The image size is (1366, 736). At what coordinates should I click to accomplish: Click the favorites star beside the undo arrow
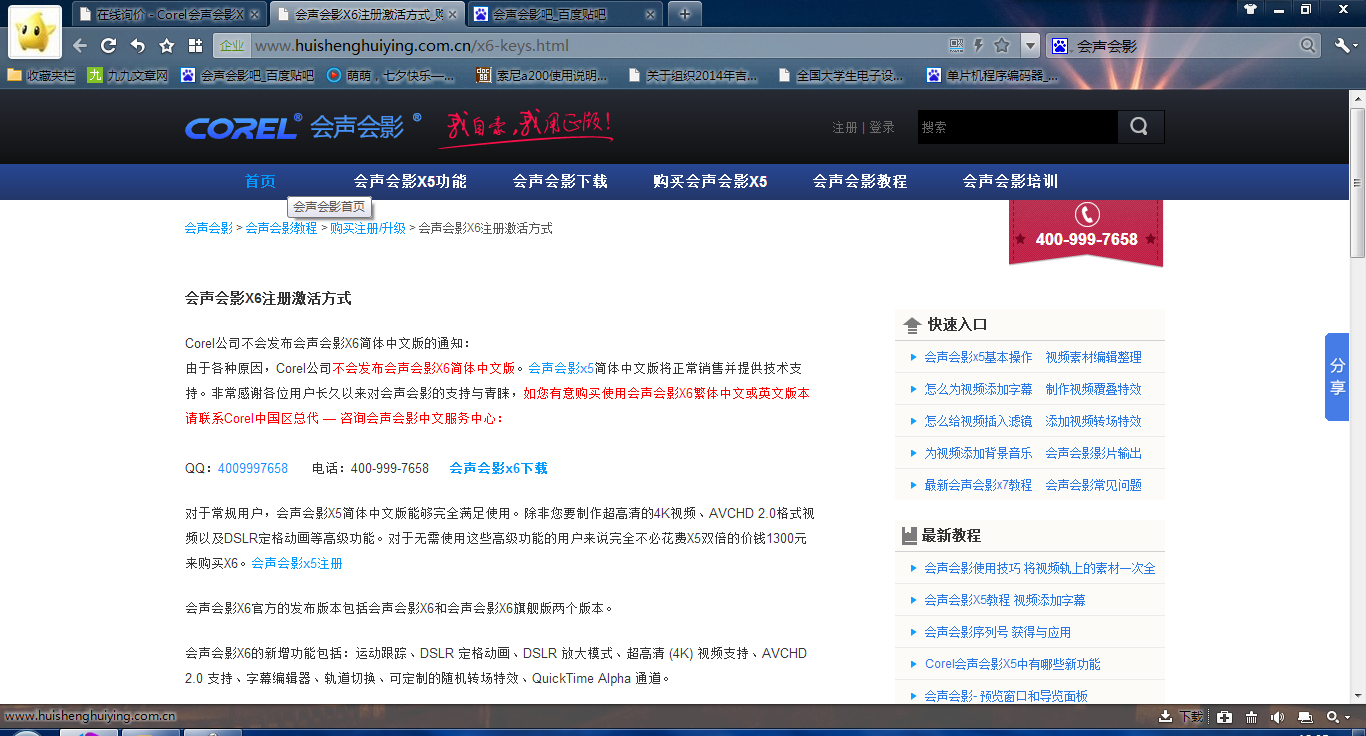(x=167, y=46)
